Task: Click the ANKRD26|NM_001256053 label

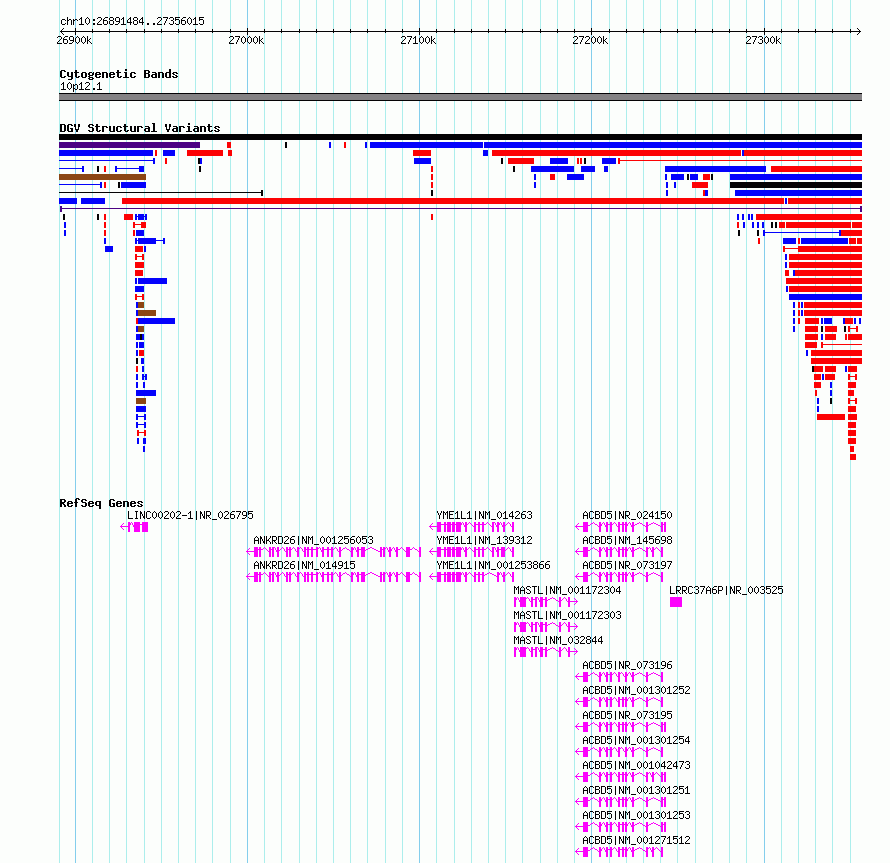Action: tap(313, 540)
